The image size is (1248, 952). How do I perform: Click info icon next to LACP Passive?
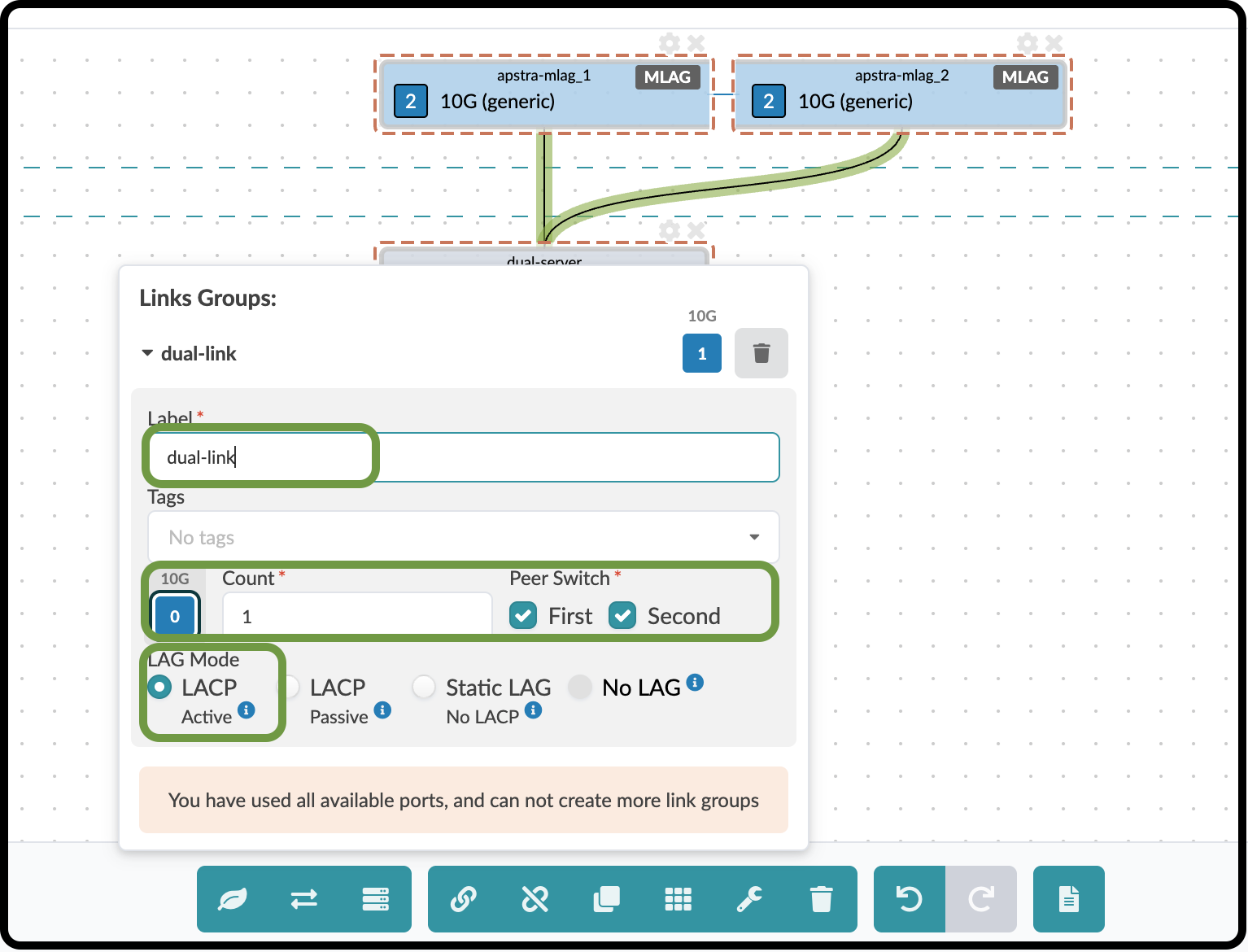pos(382,710)
